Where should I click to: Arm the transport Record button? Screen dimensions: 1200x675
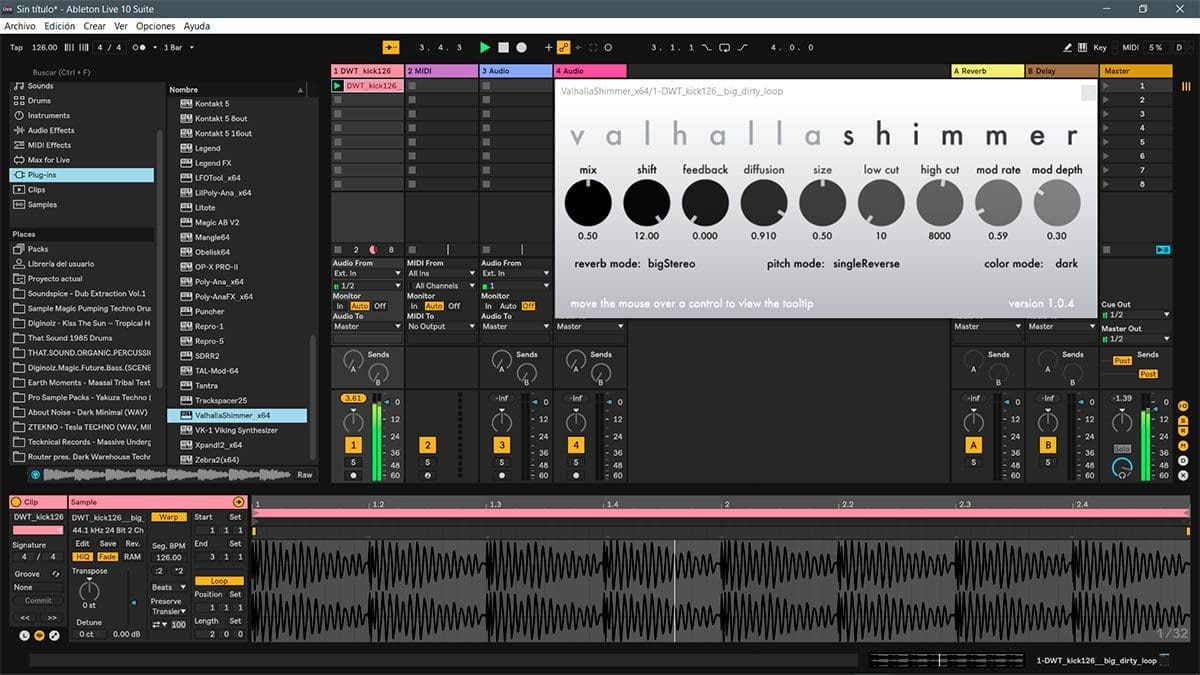521,47
